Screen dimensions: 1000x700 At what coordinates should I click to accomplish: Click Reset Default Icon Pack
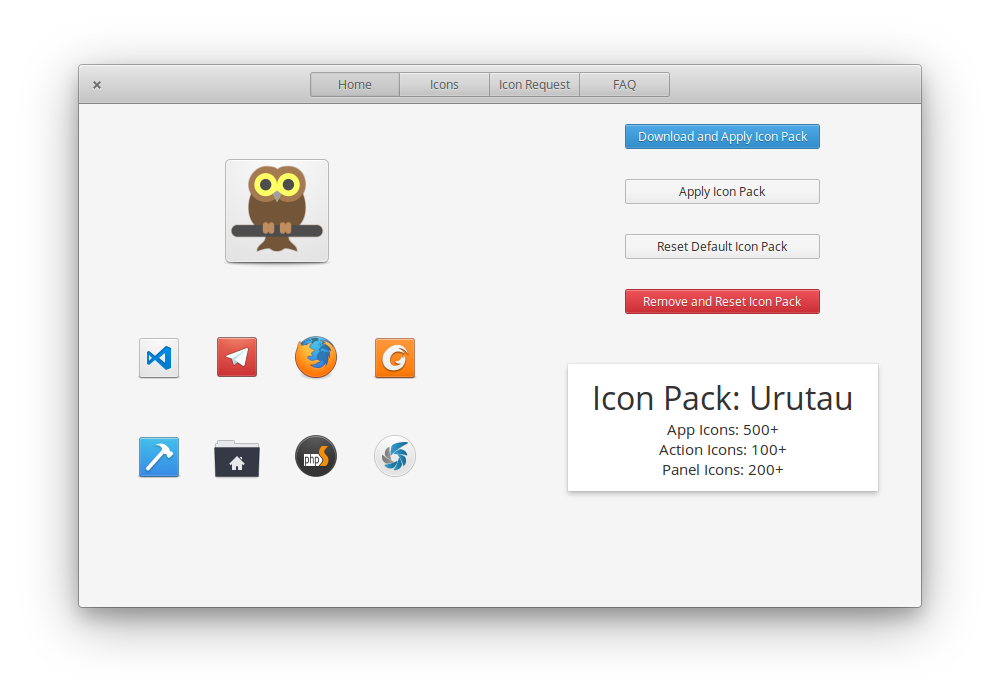coord(722,246)
